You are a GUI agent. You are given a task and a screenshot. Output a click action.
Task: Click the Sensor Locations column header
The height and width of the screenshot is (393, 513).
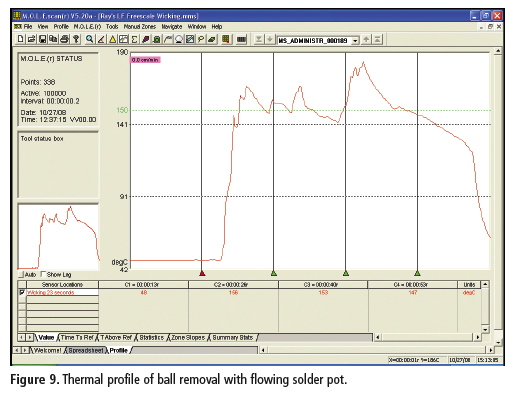(62, 284)
